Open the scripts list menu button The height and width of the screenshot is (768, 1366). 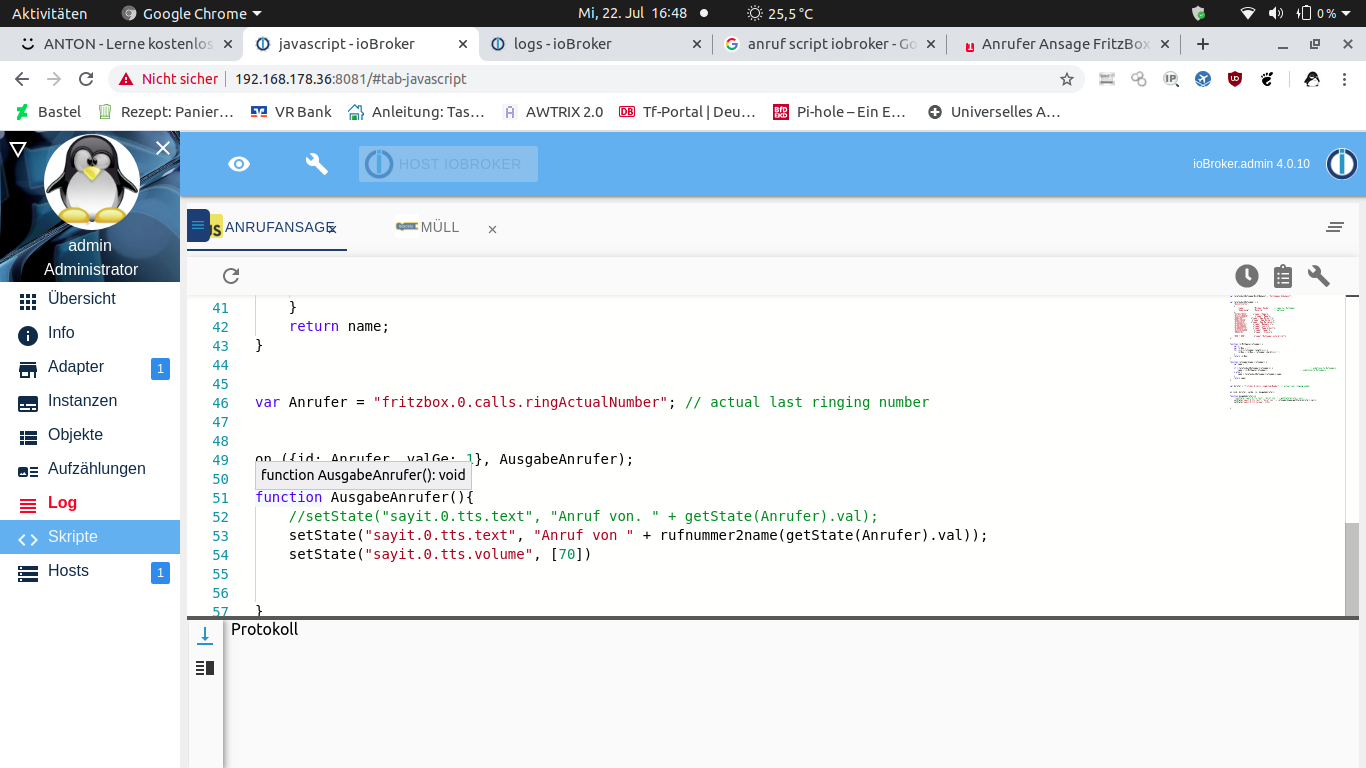point(198,226)
